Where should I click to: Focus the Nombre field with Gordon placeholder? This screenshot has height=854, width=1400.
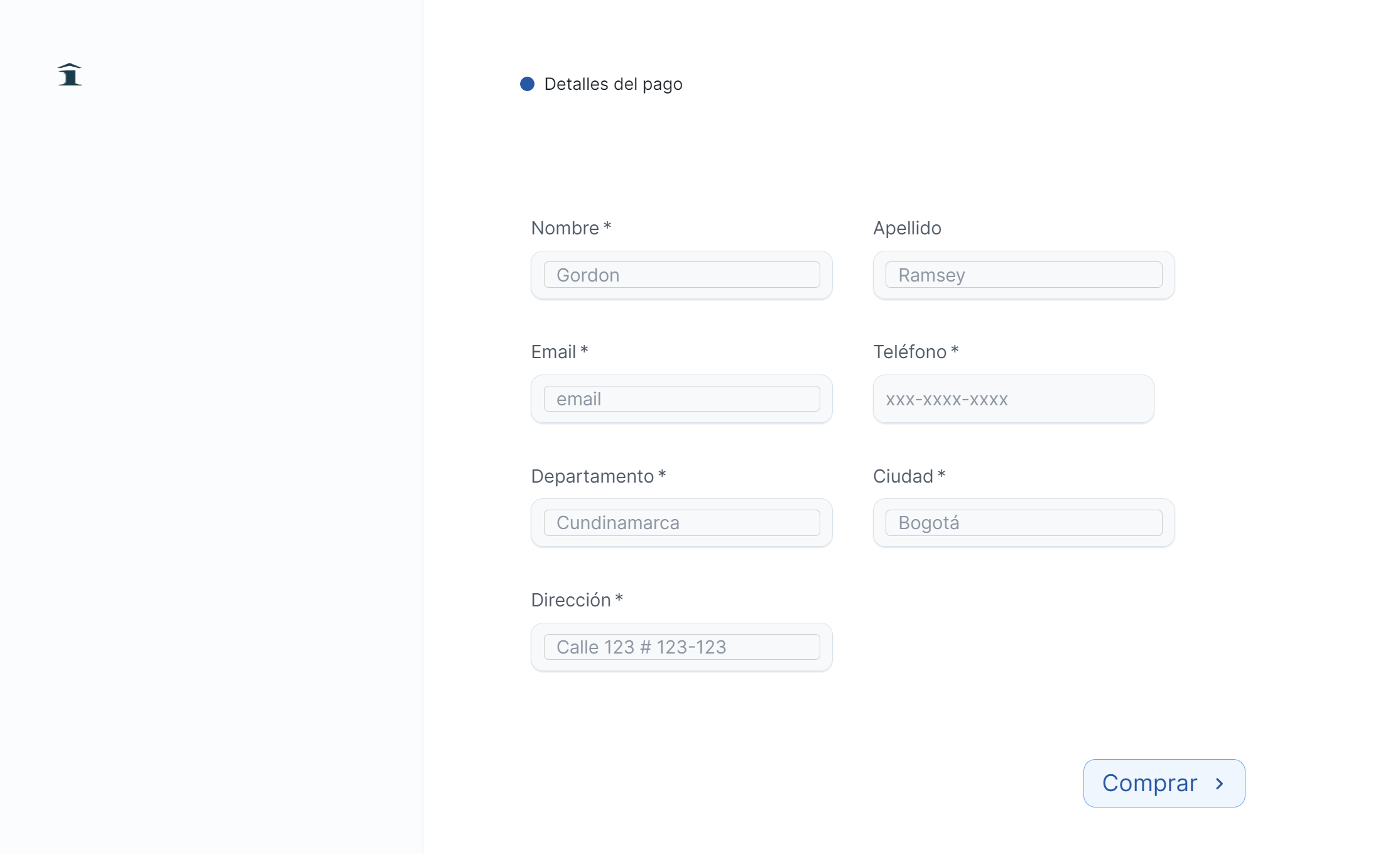[681, 275]
